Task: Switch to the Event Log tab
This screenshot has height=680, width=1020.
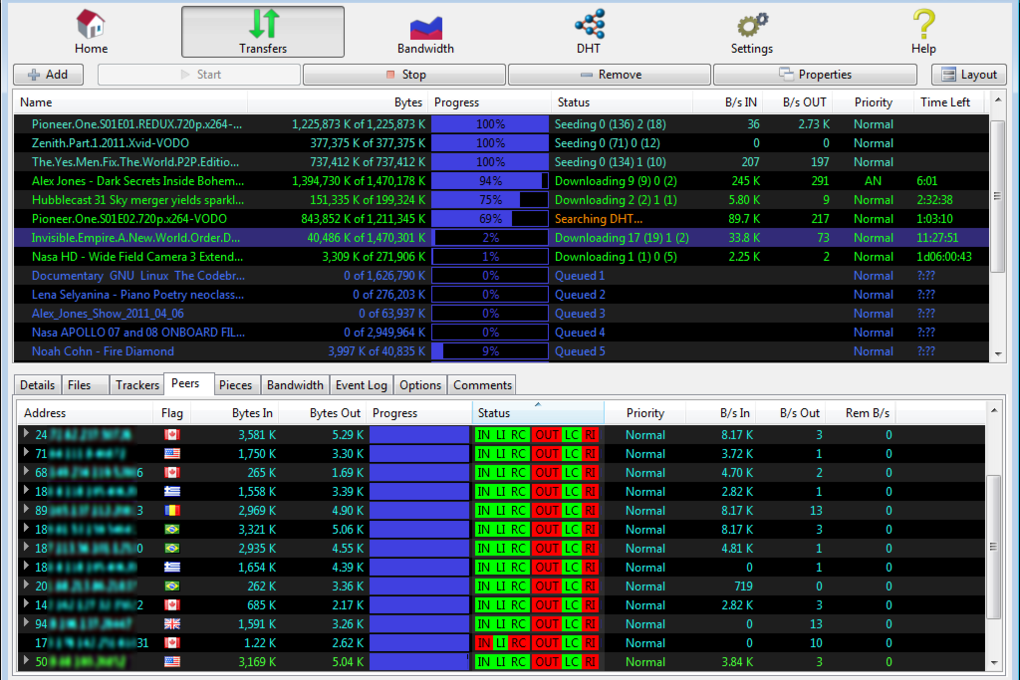Action: (361, 385)
